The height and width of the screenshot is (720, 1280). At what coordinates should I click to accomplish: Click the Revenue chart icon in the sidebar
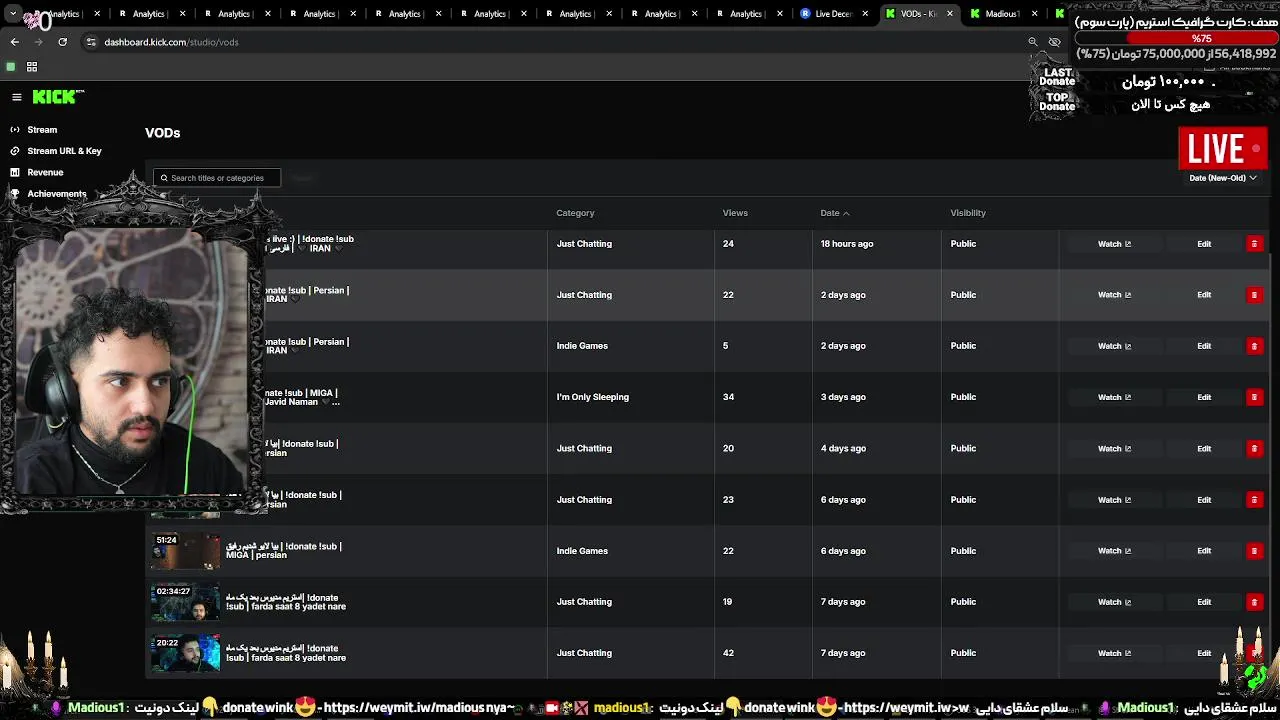coord(15,172)
